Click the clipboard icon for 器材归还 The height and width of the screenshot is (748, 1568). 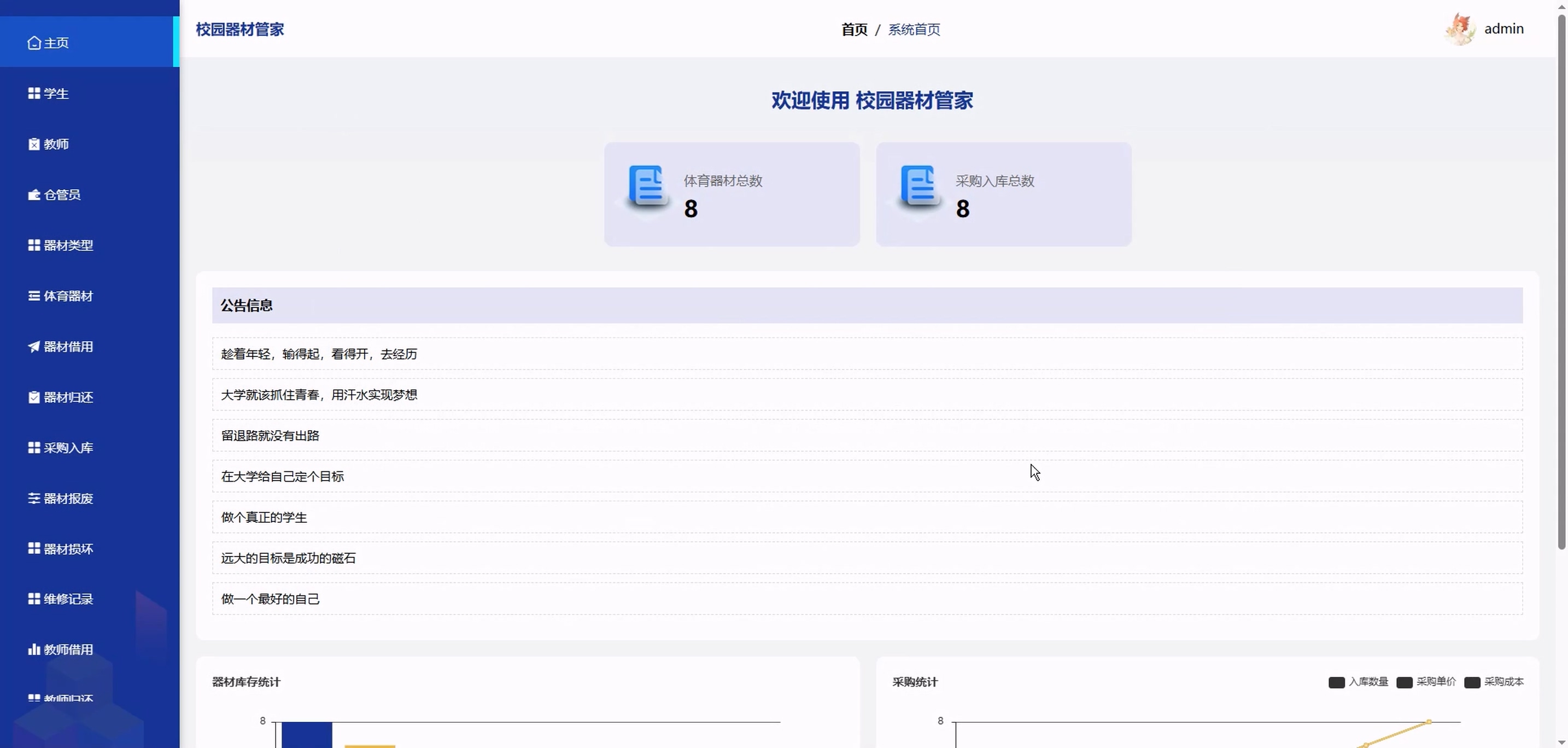coord(34,398)
